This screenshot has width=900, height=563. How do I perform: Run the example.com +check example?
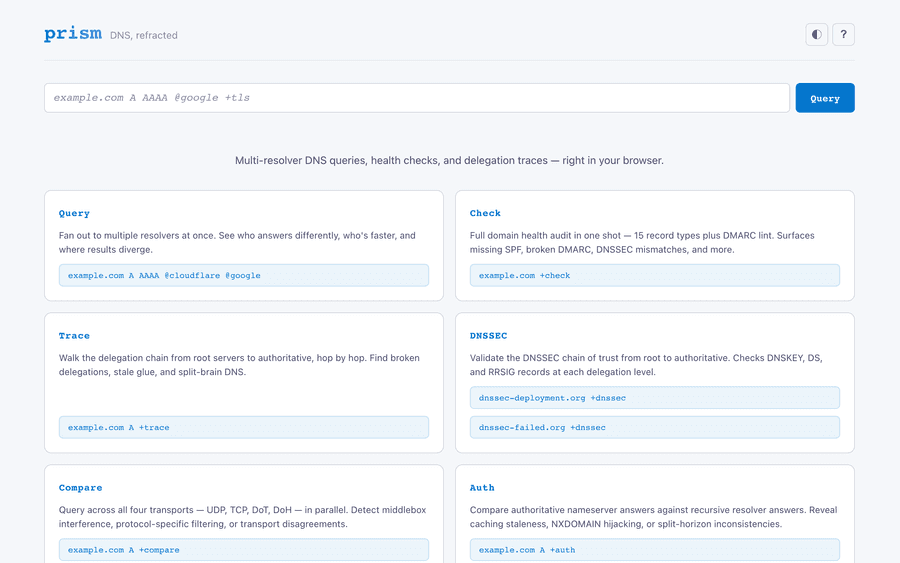coord(654,275)
